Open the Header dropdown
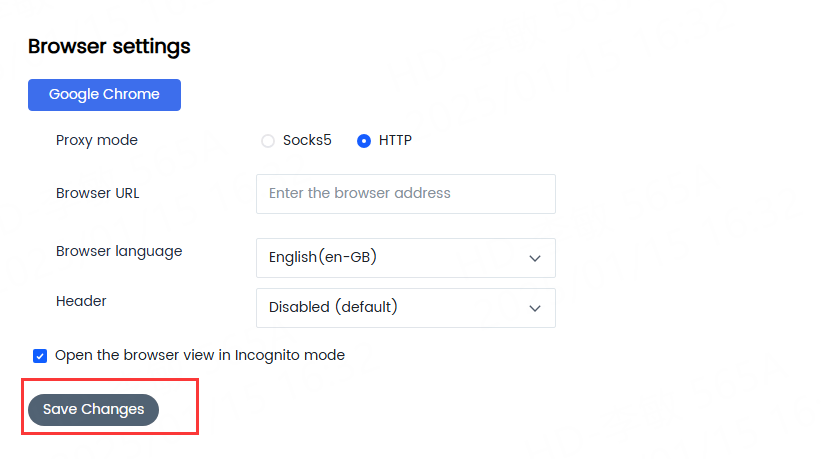This screenshot has height=459, width=822. pos(405,308)
